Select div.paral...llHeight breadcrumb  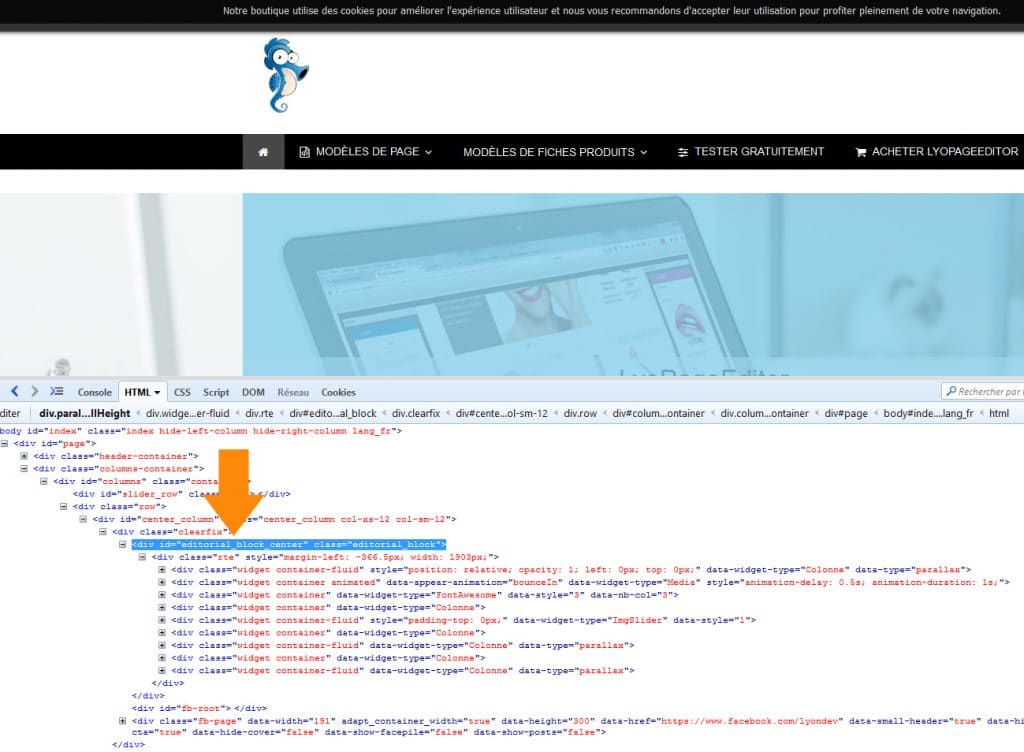click(85, 413)
